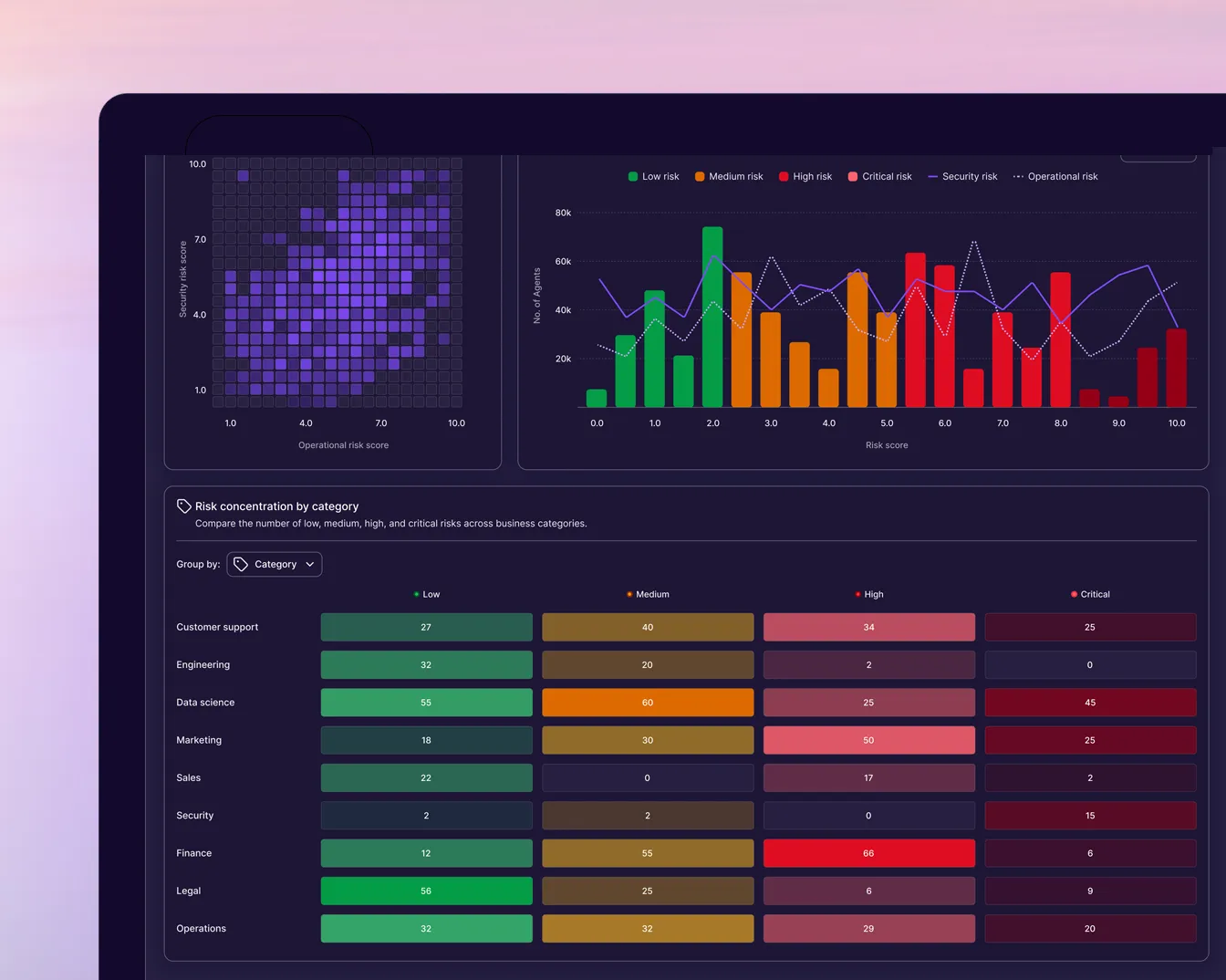Click the Security row label

pos(194,815)
